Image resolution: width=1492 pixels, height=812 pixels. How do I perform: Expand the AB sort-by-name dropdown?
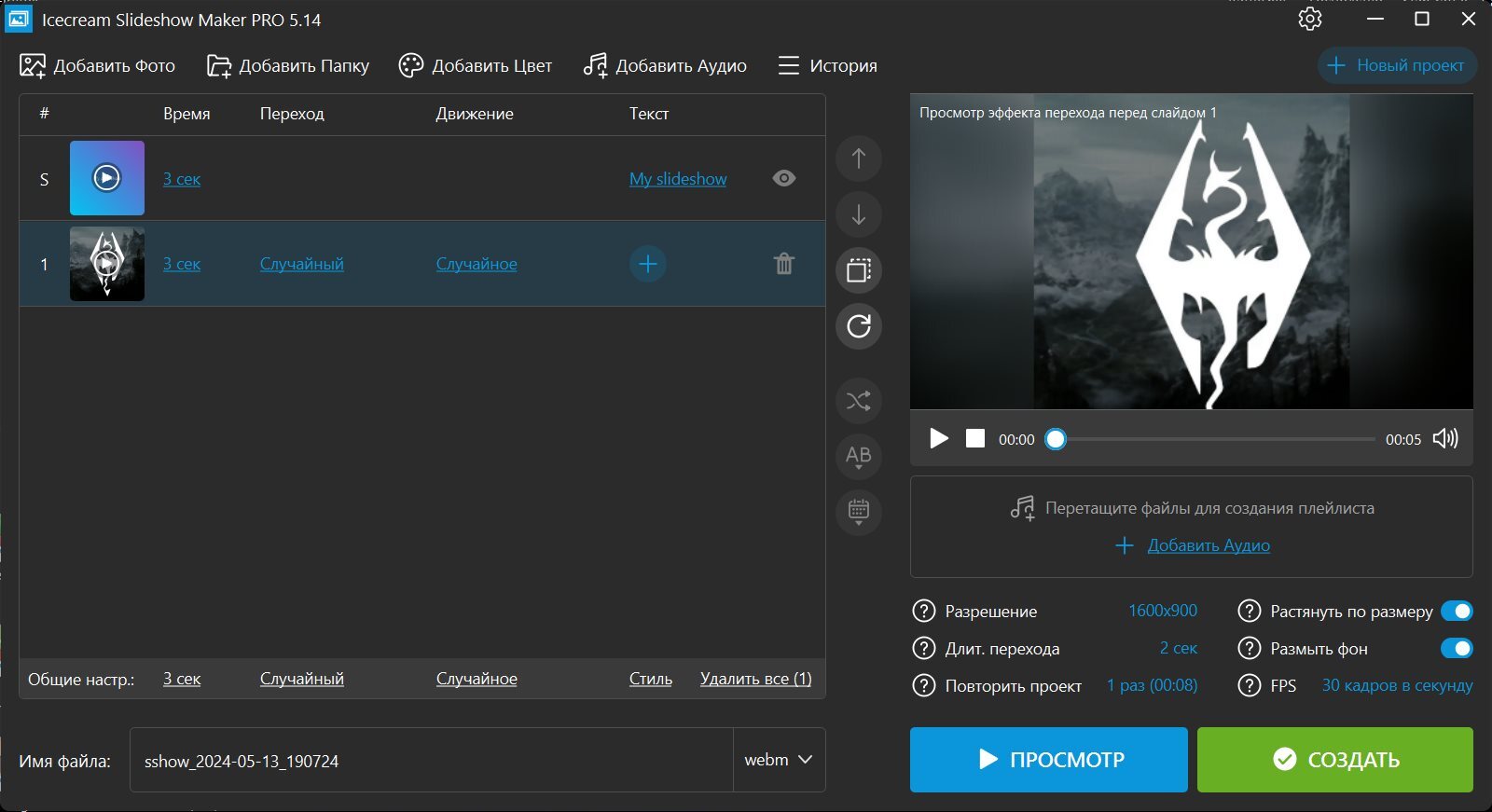point(859,457)
